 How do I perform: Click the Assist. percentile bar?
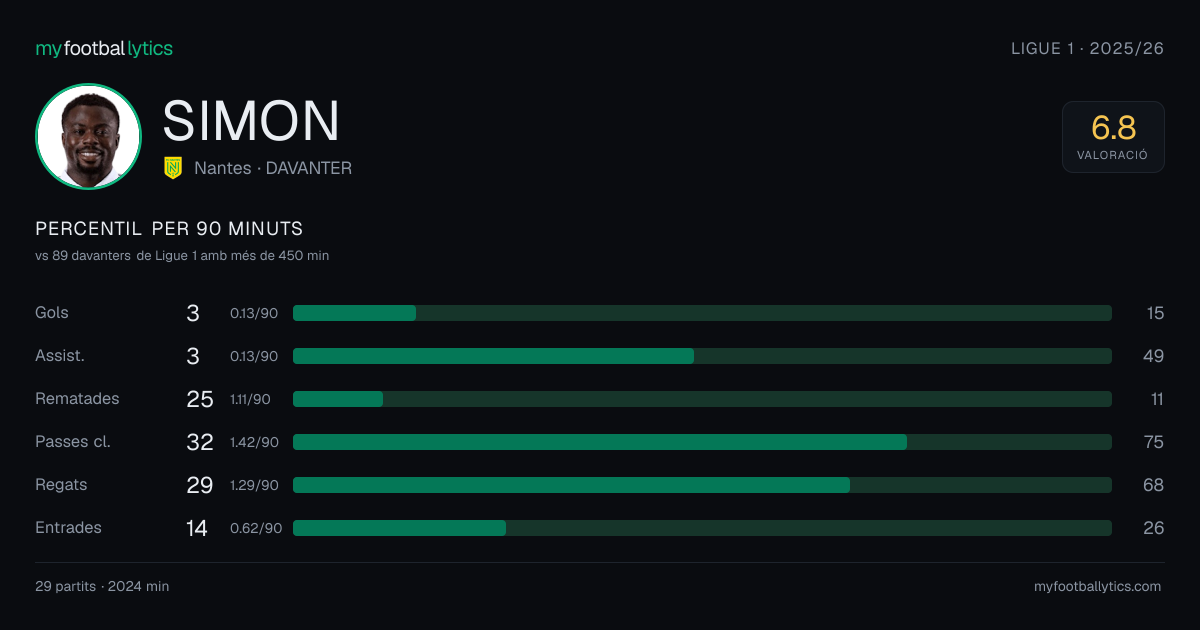[x=702, y=356]
